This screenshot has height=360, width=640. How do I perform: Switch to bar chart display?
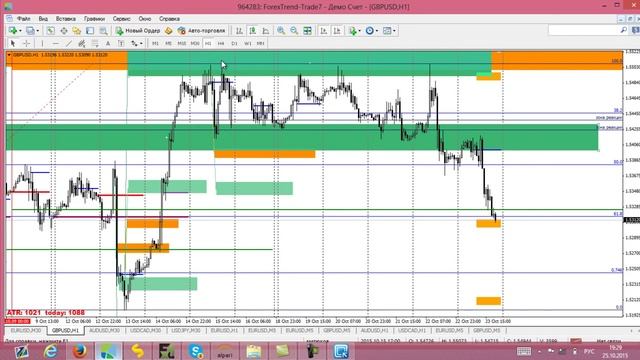240,31
